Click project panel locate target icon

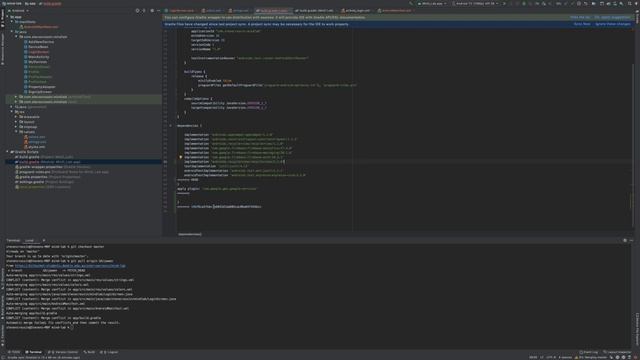point(138,11)
